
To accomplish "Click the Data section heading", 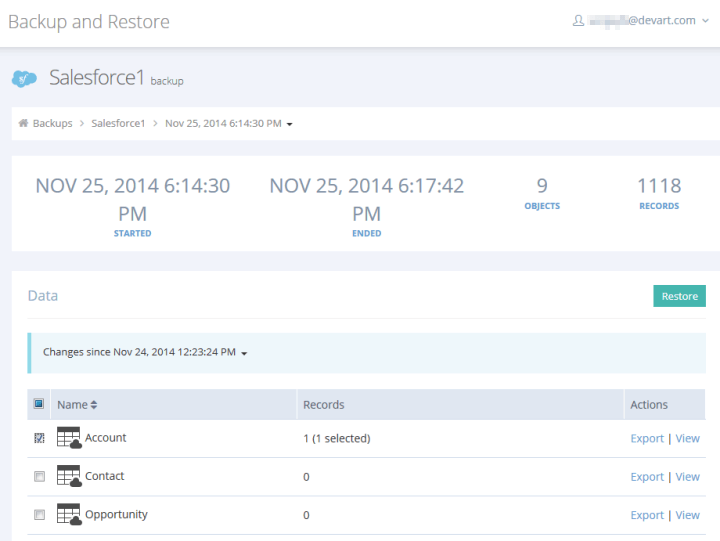I will pyautogui.click(x=43, y=296).
